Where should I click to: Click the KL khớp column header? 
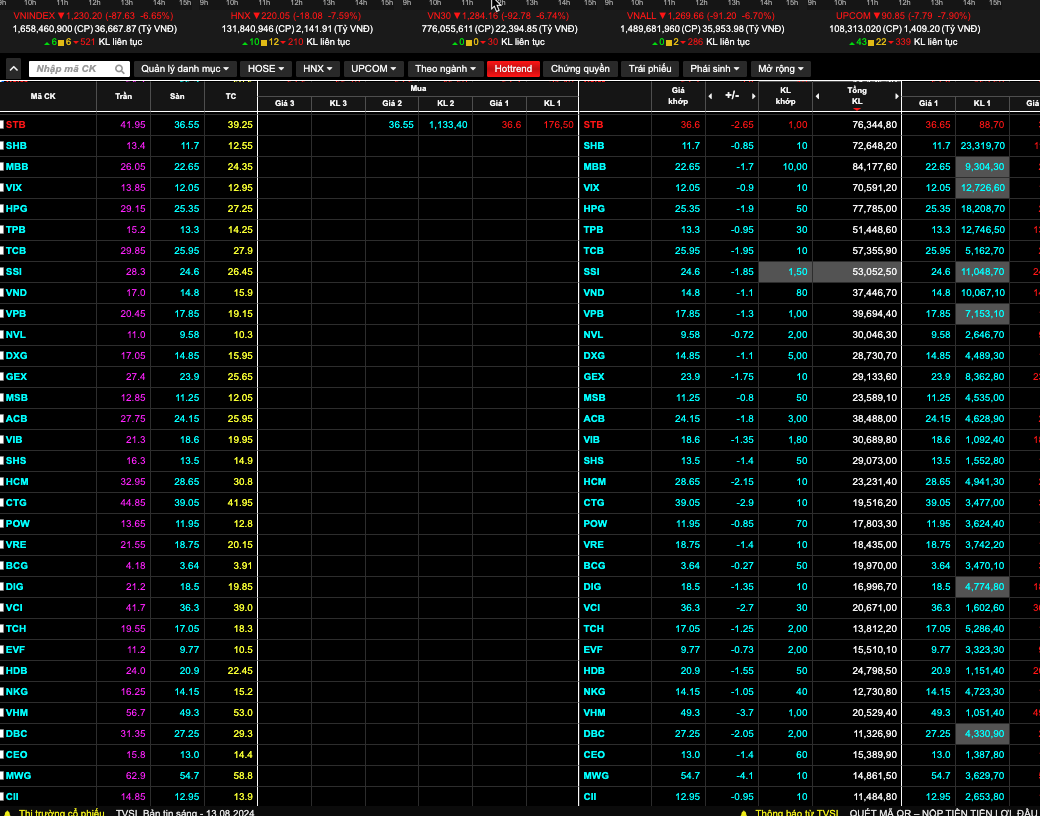785,96
